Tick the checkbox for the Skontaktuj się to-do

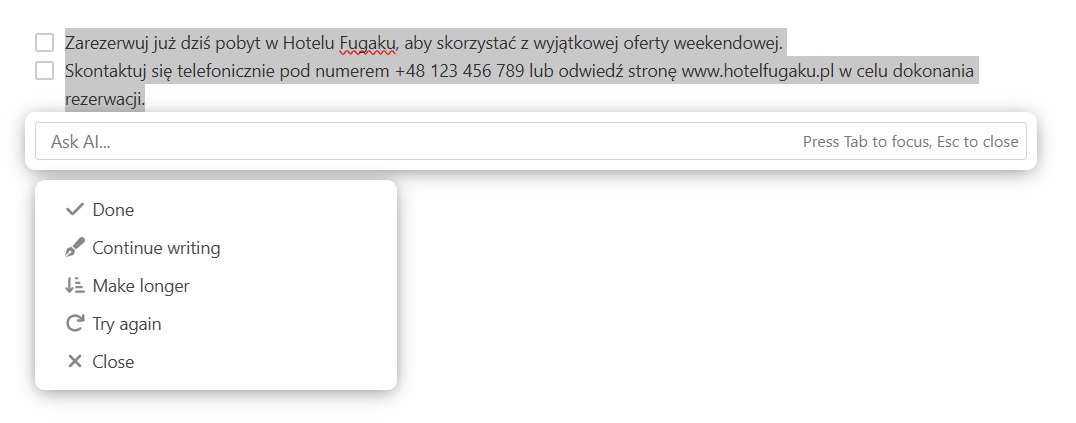(45, 71)
